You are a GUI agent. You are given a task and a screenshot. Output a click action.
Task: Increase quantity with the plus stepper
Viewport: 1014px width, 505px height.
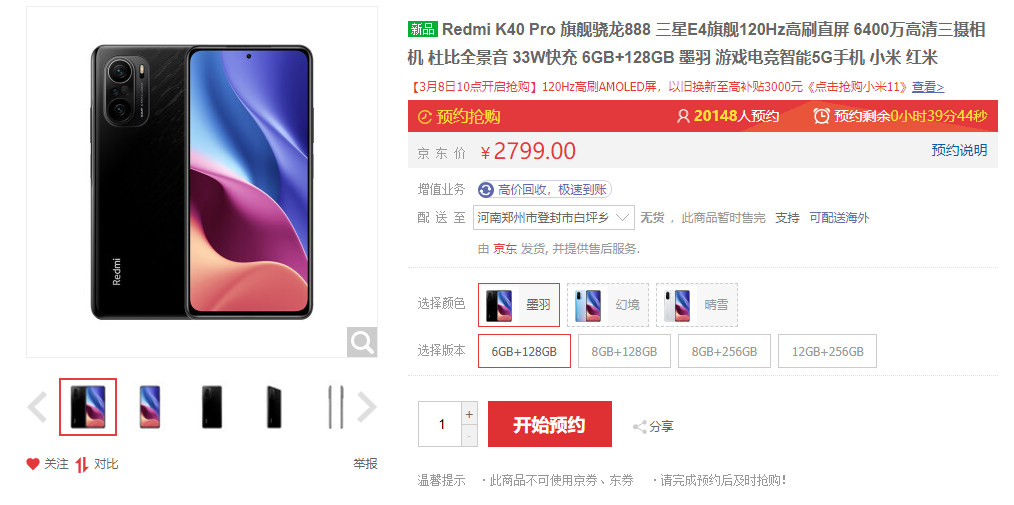pos(469,414)
